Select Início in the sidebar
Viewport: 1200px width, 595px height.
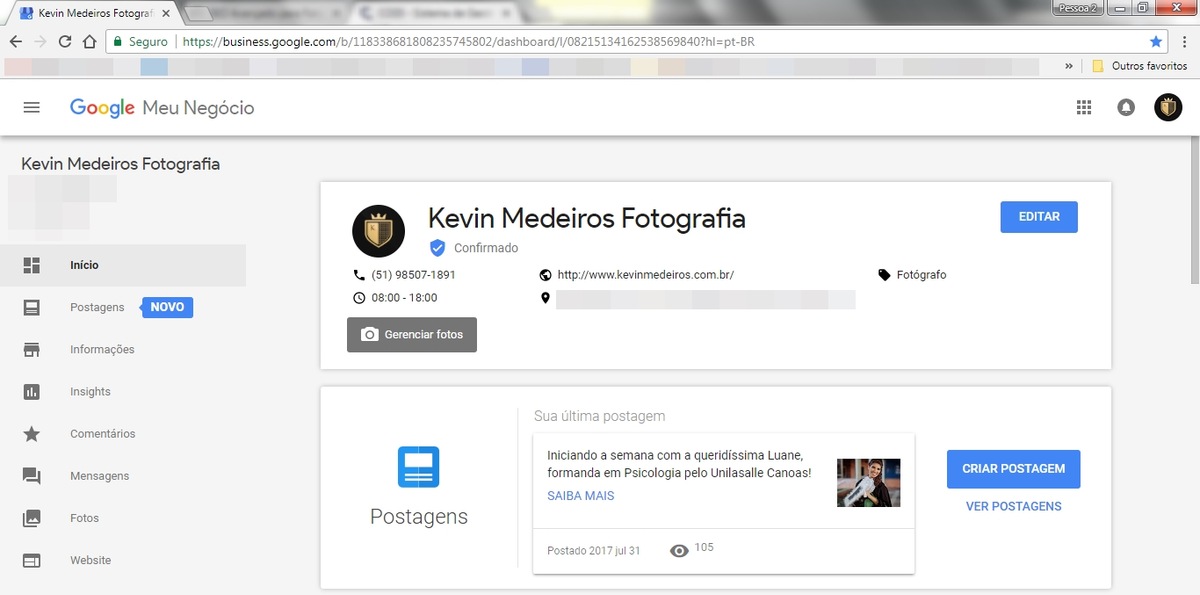click(123, 265)
